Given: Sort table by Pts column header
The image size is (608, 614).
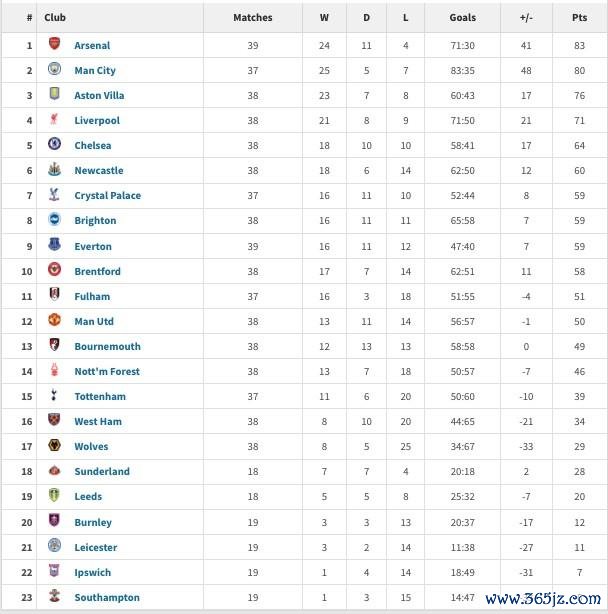Looking at the screenshot, I should point(576,17).
